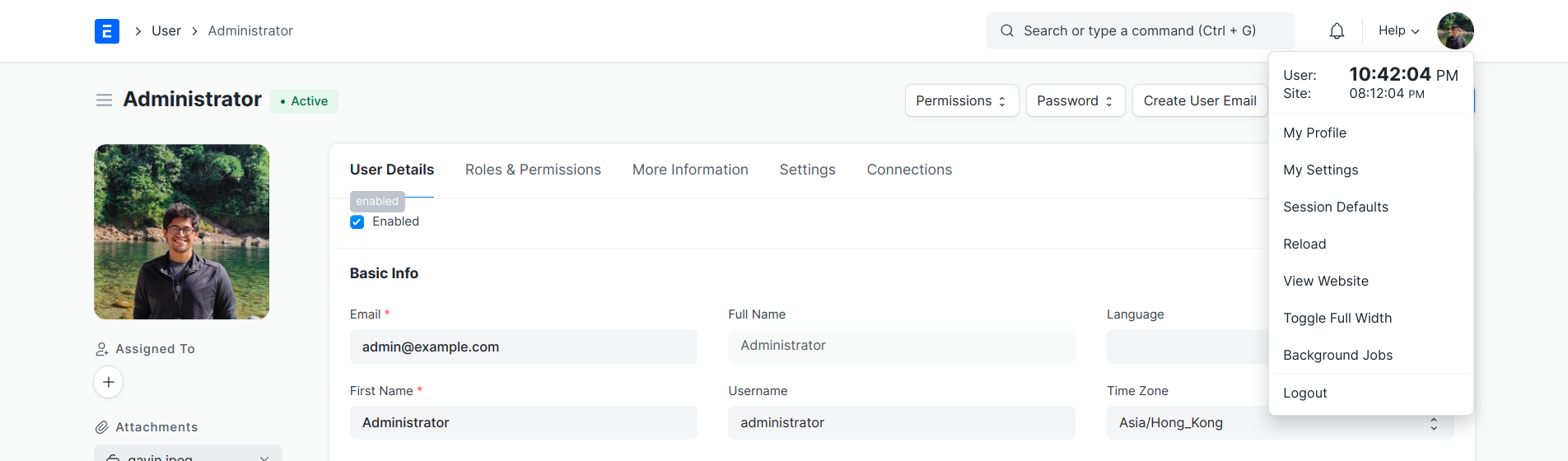Open the Time Zone select Asia/Hong_Kong

pyautogui.click(x=1281, y=422)
